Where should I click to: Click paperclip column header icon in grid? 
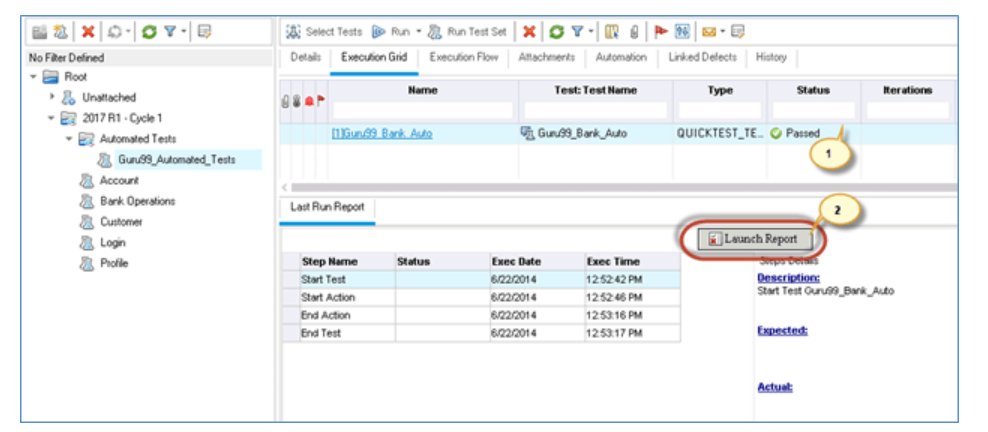pos(286,102)
